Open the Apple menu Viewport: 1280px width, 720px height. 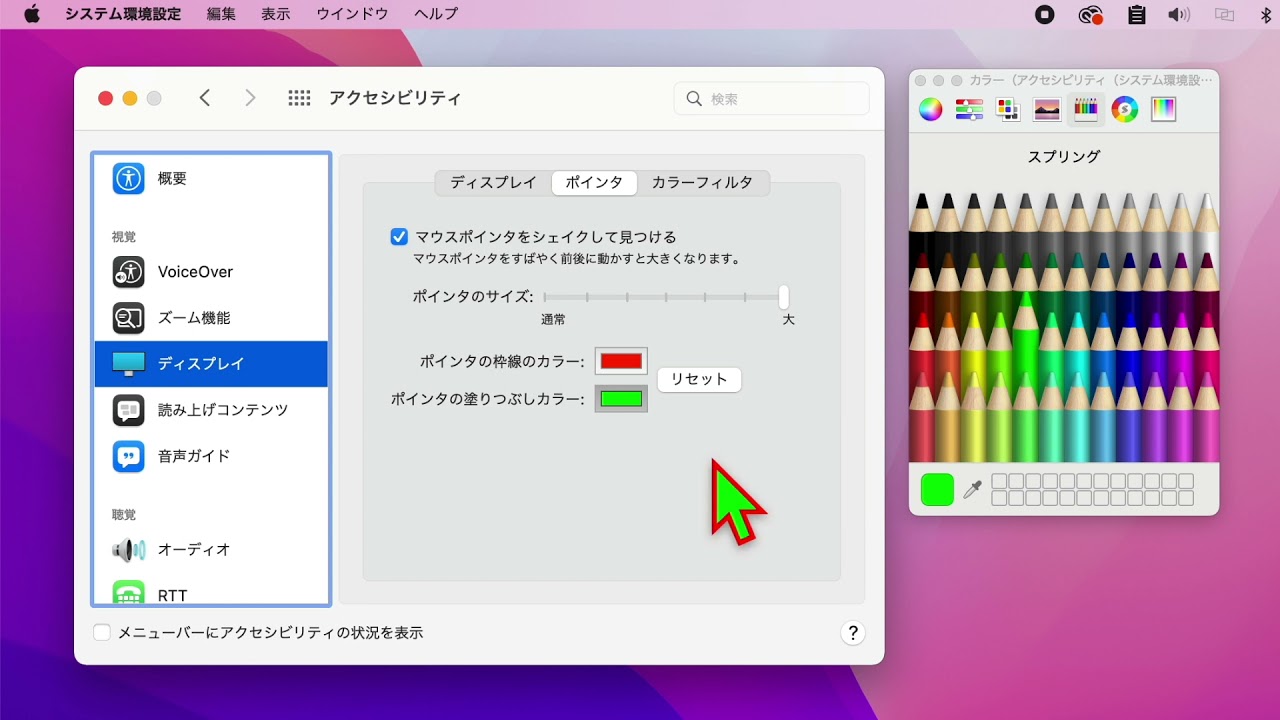point(31,14)
